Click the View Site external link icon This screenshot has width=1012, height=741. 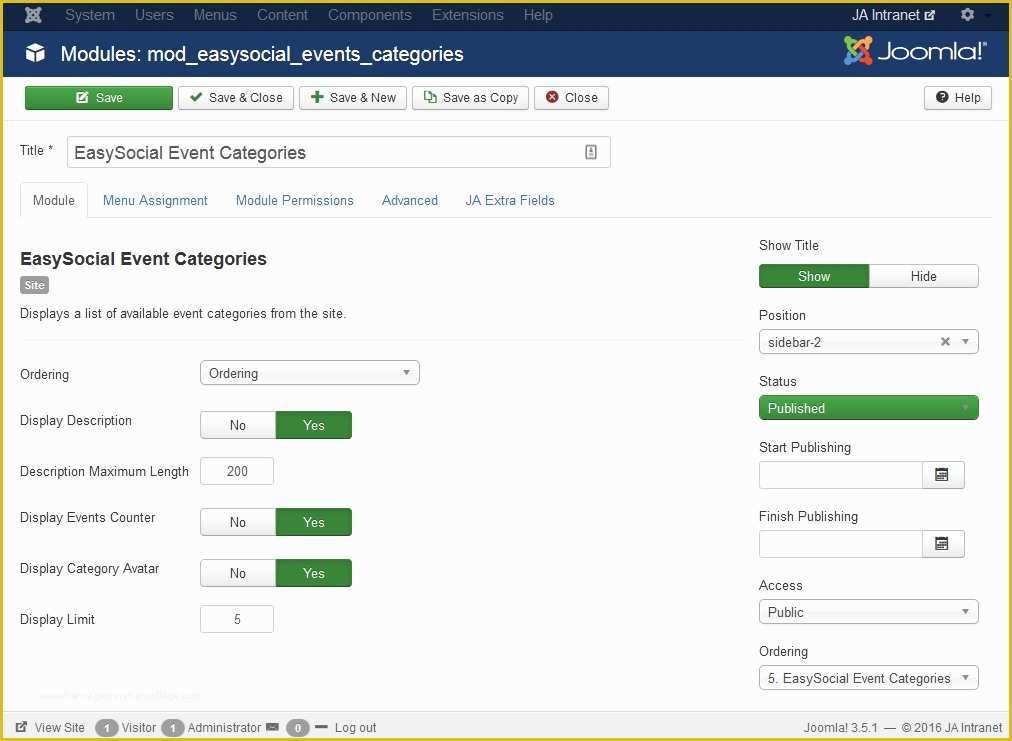(21, 727)
